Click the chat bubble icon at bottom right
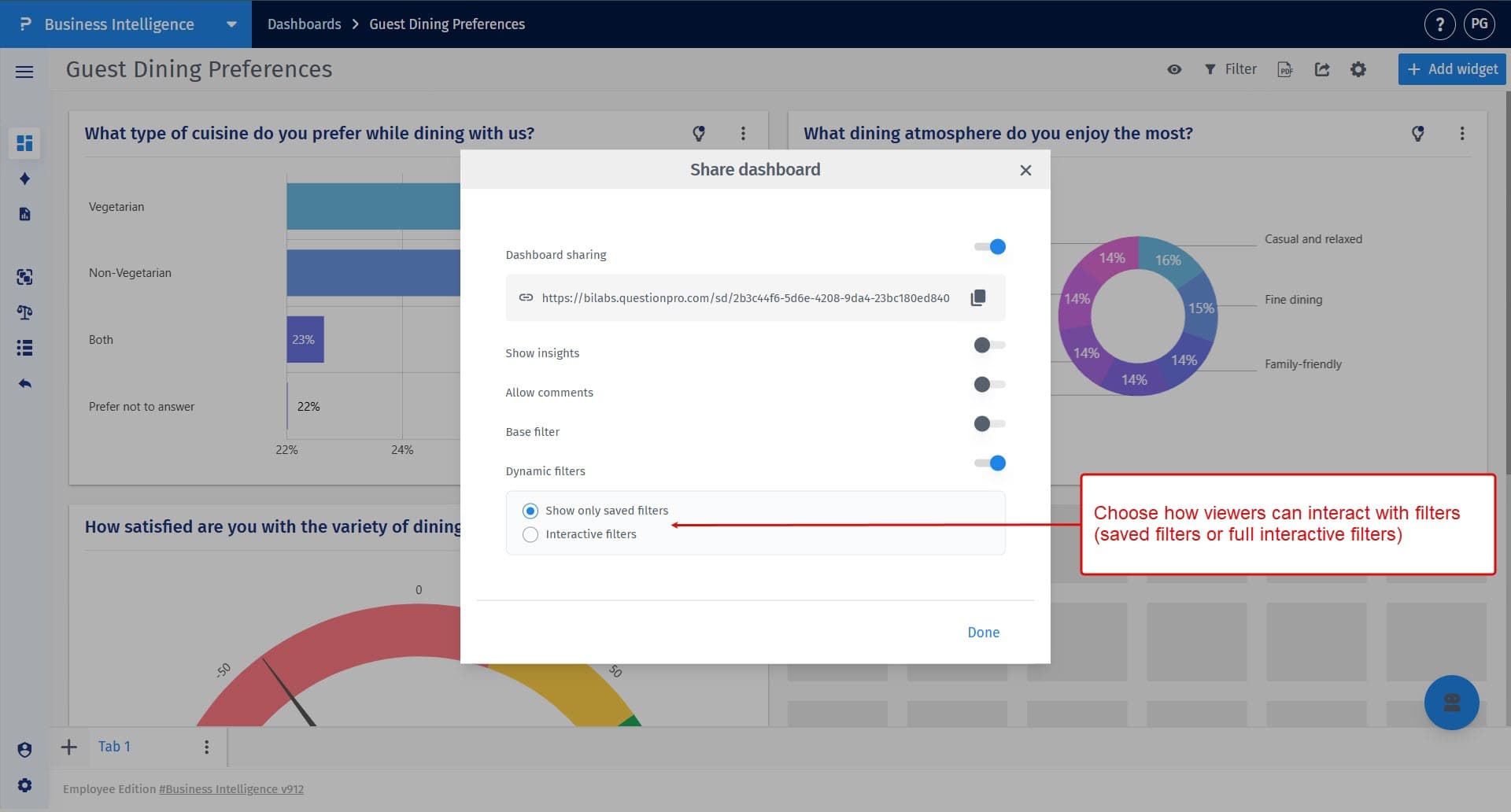The image size is (1511, 812). [x=1452, y=703]
